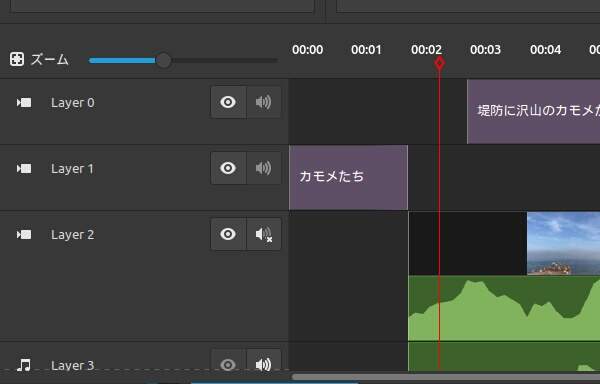Select the sky video clip thumbnail on Layer 2
Screen dimensions: 600x384
click(x=563, y=243)
